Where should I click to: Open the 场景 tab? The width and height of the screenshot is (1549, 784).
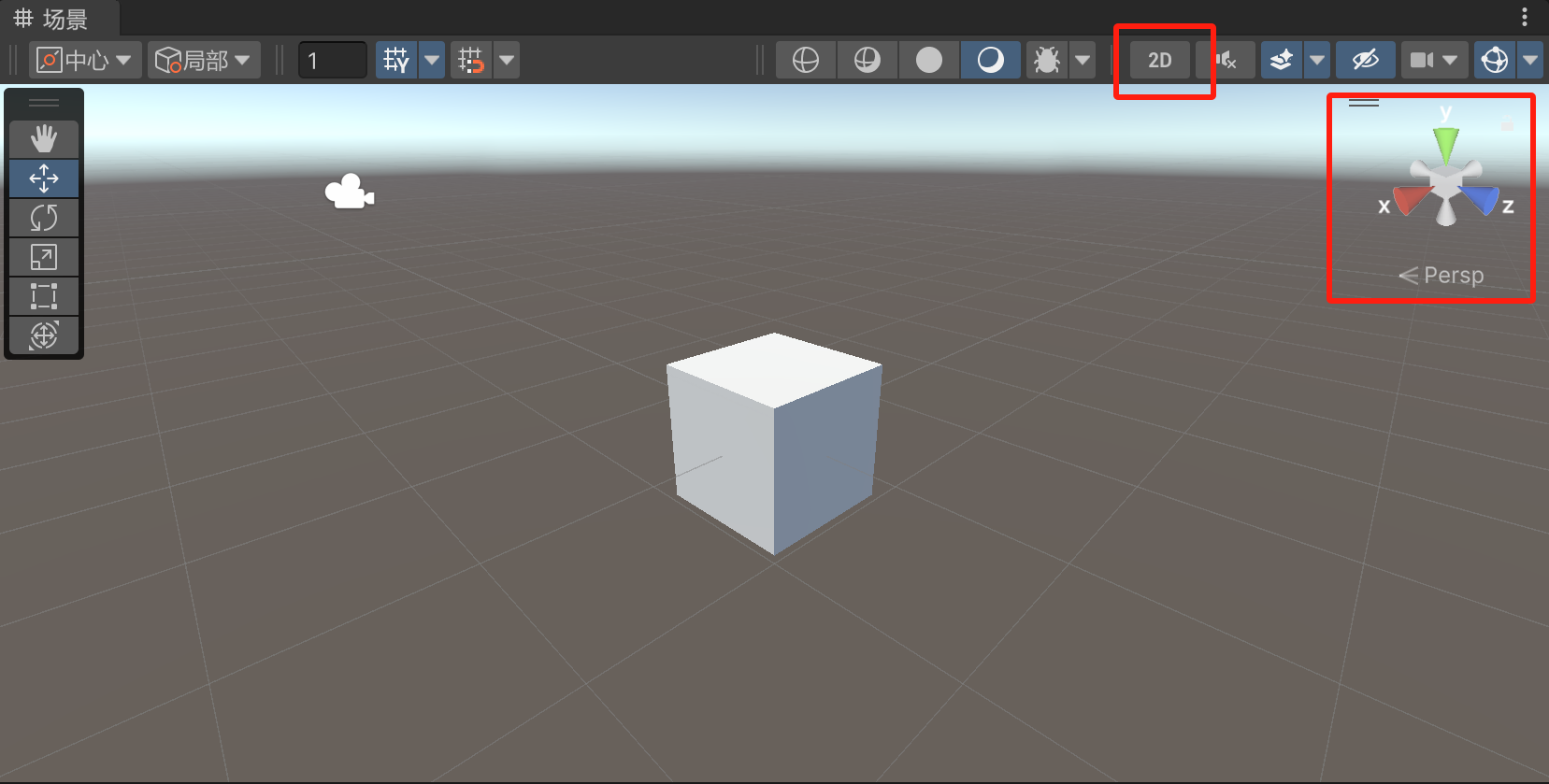pos(52,19)
